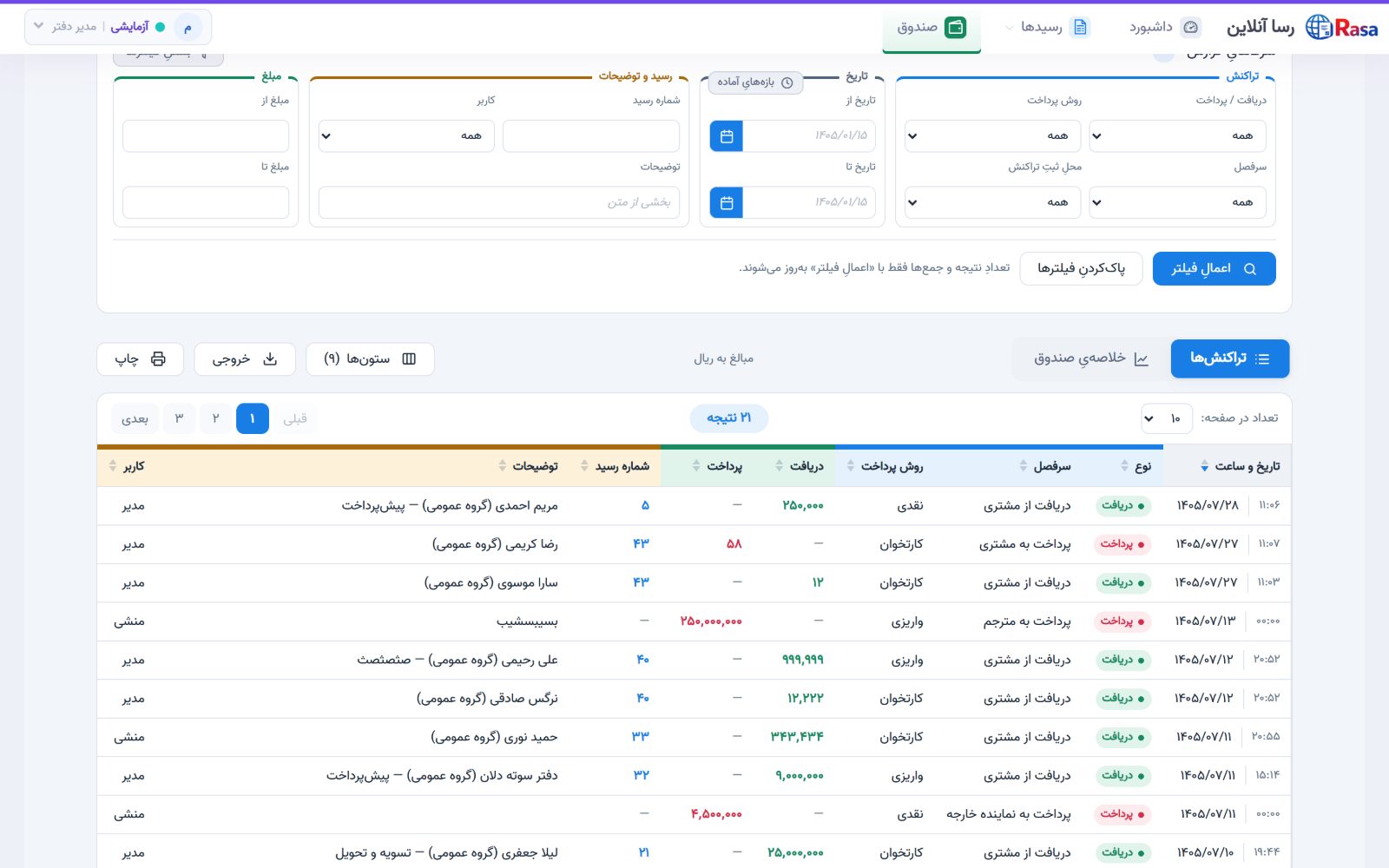Click the نرگس صادقی description cell
This screenshot has height=868, width=1389.
coord(487,699)
